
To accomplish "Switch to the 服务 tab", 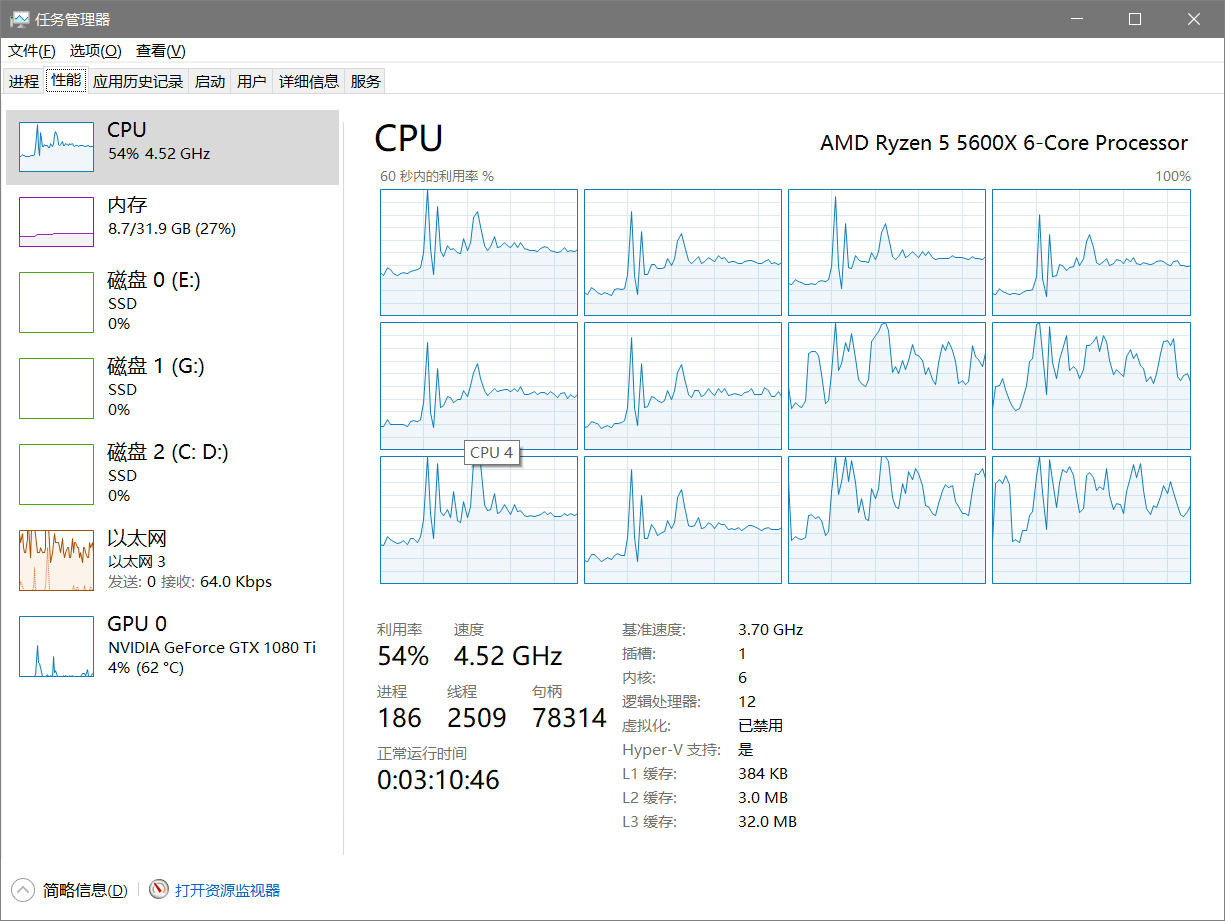I will tap(366, 82).
